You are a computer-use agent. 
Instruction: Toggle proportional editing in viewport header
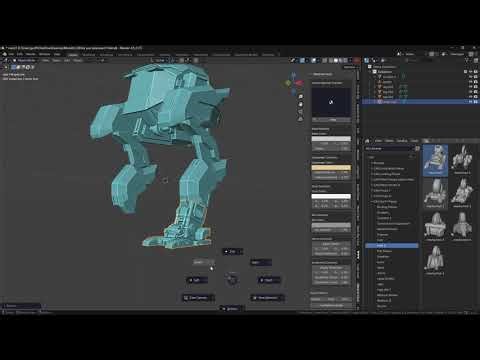[196, 60]
